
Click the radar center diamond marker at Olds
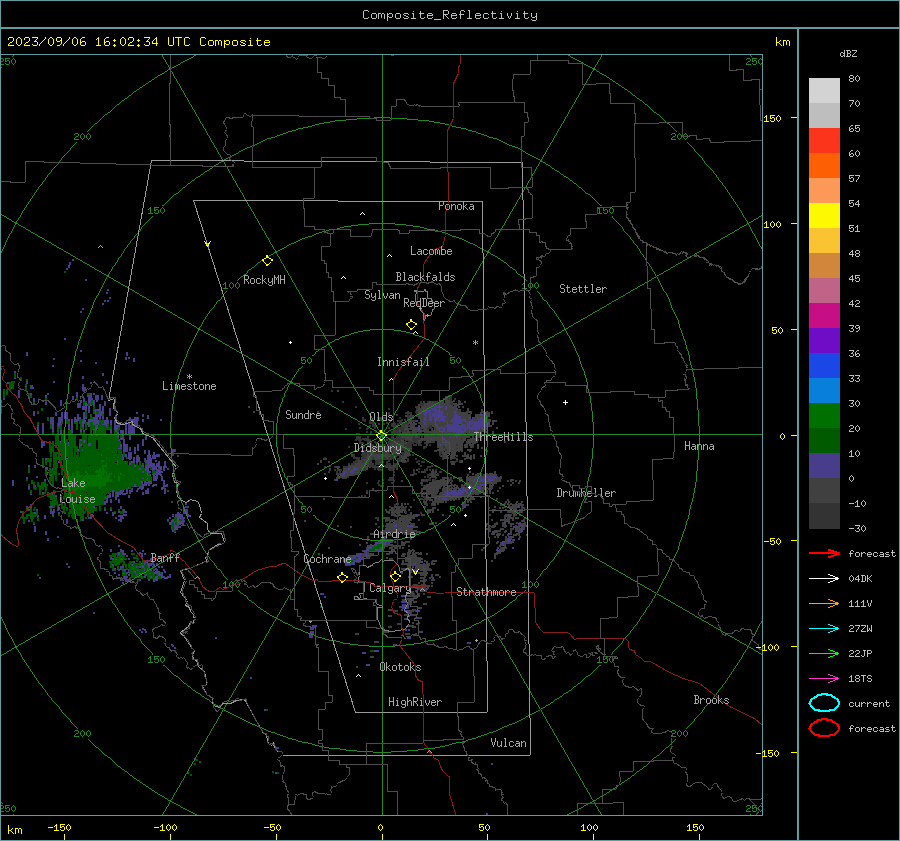click(x=381, y=436)
